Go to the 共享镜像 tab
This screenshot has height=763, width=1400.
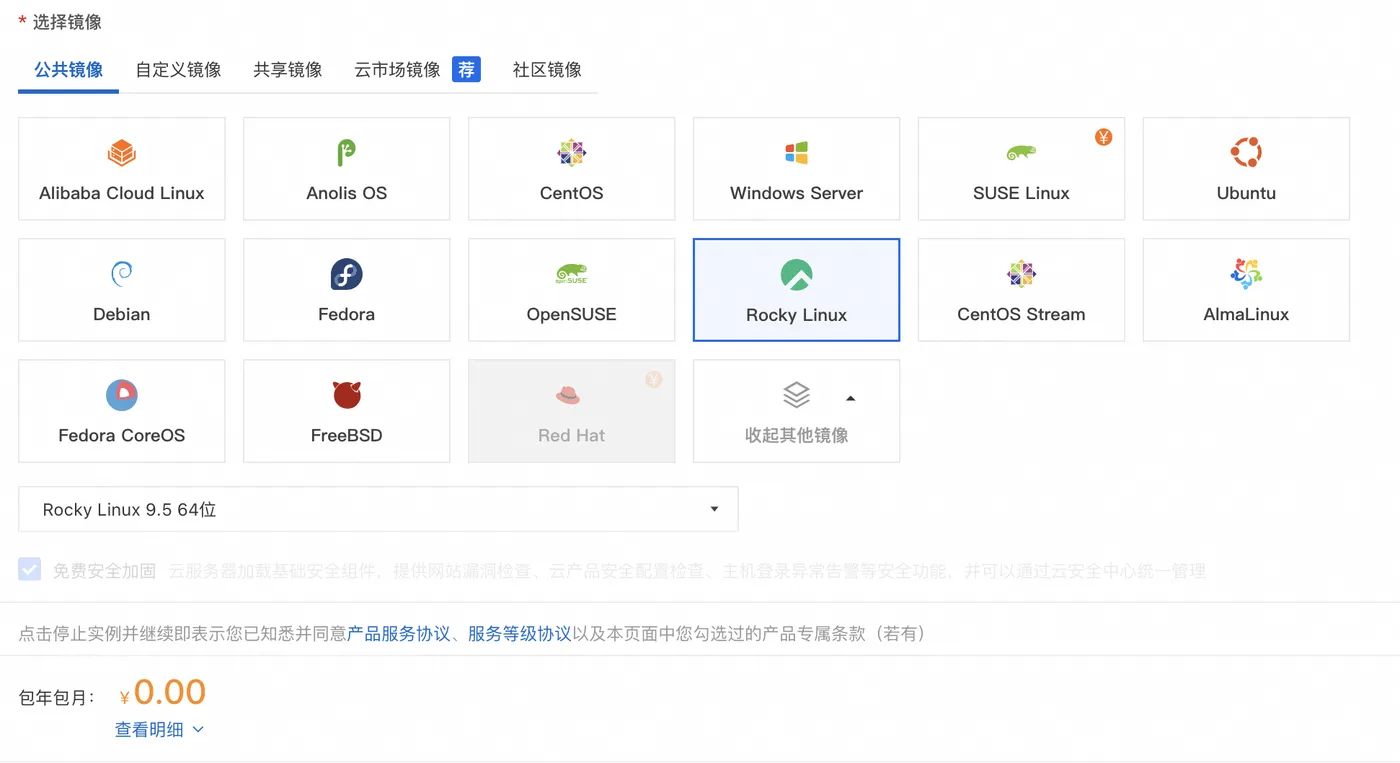pyautogui.click(x=287, y=70)
